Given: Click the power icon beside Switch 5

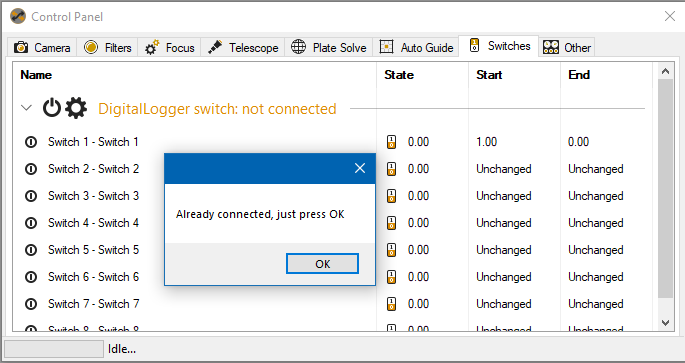Looking at the screenshot, I should [x=31, y=250].
